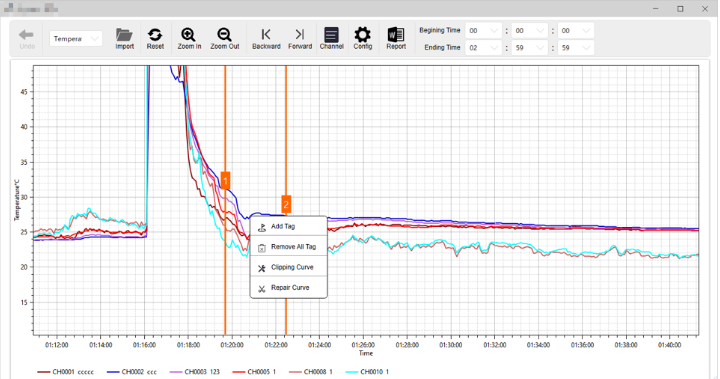This screenshot has width=720, height=379.
Task: Open Begining Time minutes dropdown
Action: pyautogui.click(x=529, y=31)
